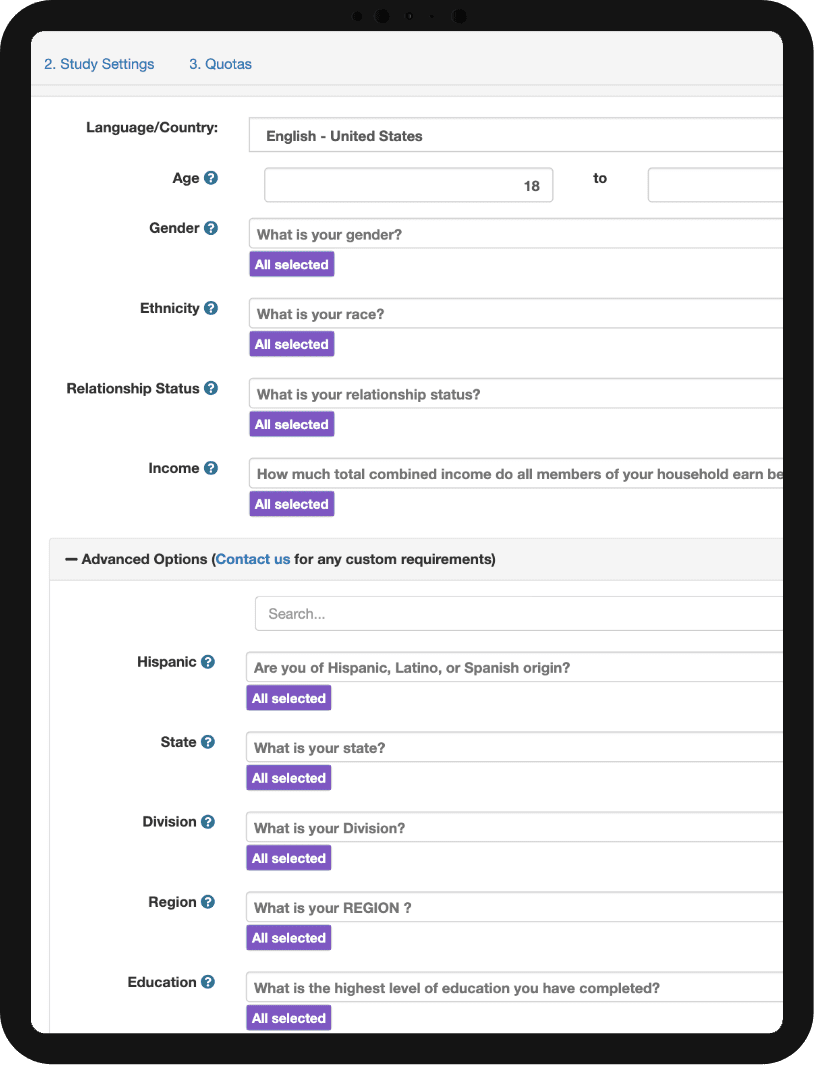Open the Income help icon
Screen dimensions: 814x1065
[210, 467]
